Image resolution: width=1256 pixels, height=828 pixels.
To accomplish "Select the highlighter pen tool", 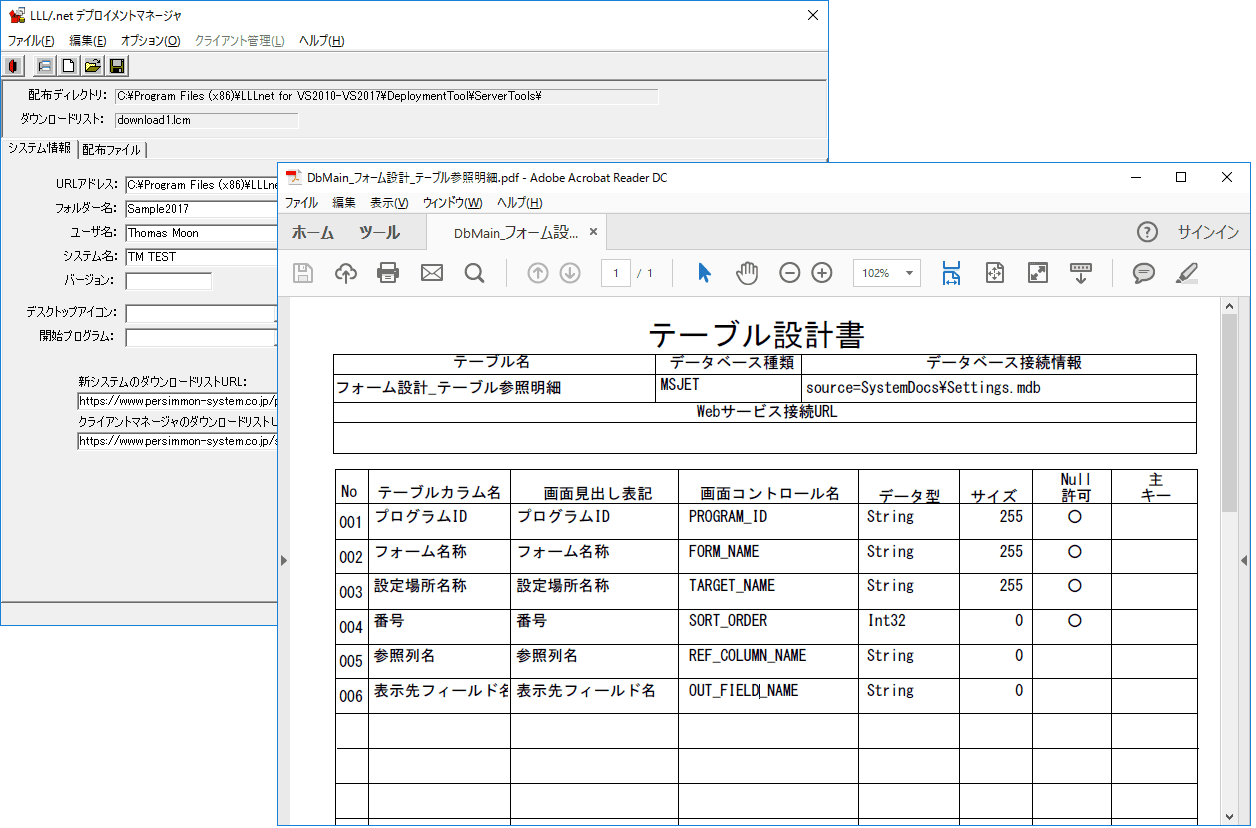I will (1187, 273).
